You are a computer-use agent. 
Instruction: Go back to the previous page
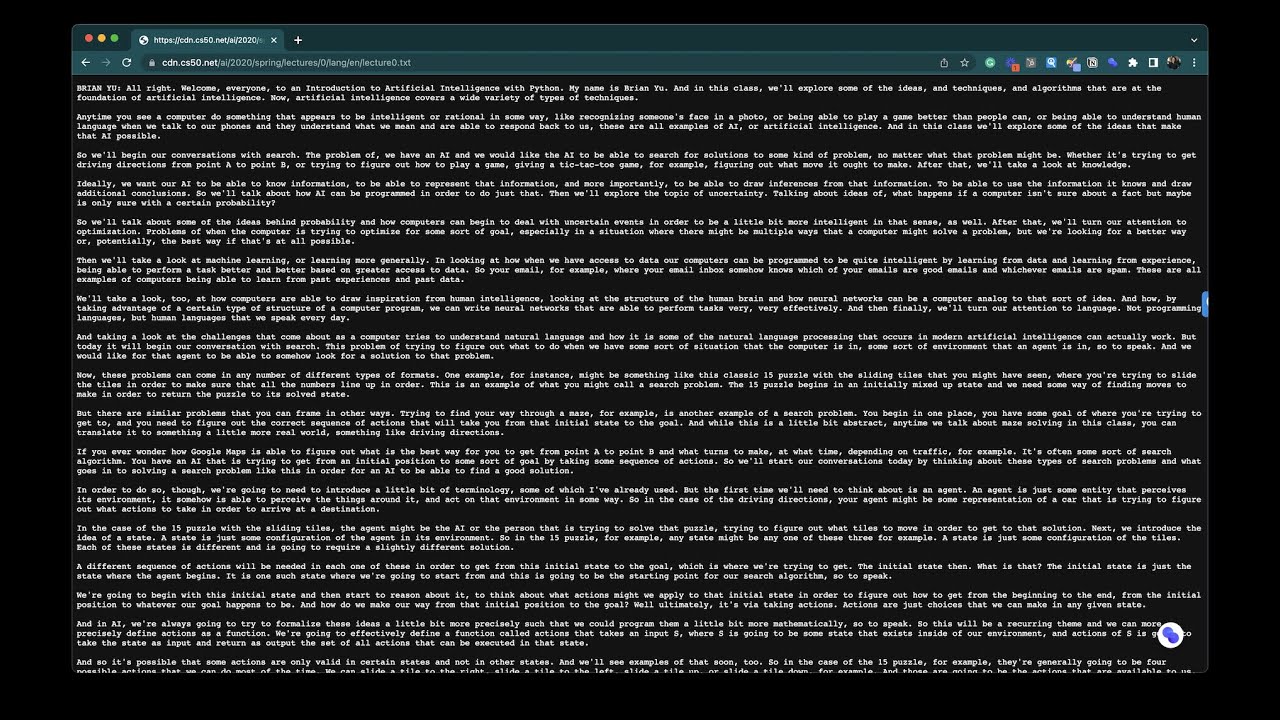86,62
